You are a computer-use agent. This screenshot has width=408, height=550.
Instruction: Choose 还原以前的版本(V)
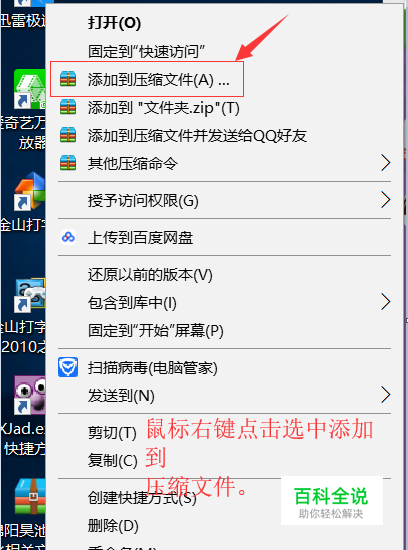pyautogui.click(x=150, y=275)
